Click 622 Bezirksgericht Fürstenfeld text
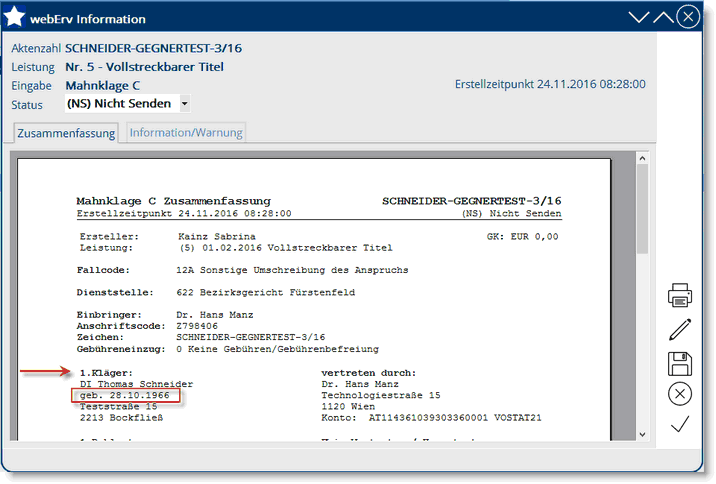 266,292
